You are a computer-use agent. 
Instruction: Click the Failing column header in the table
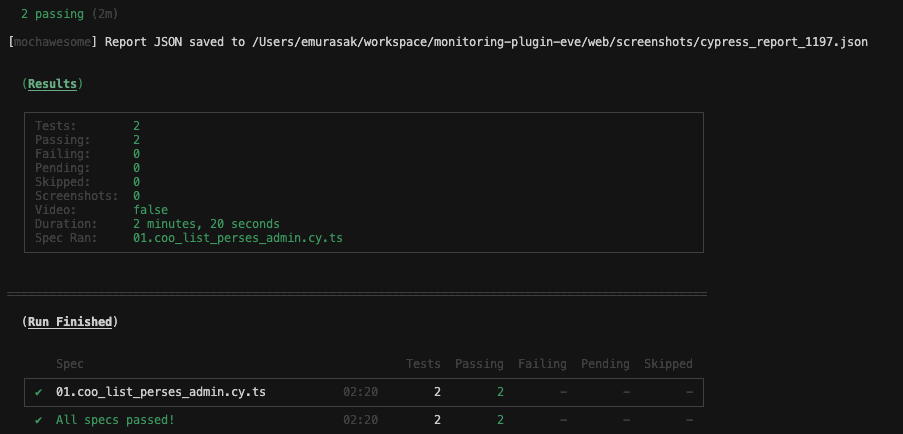coord(542,364)
